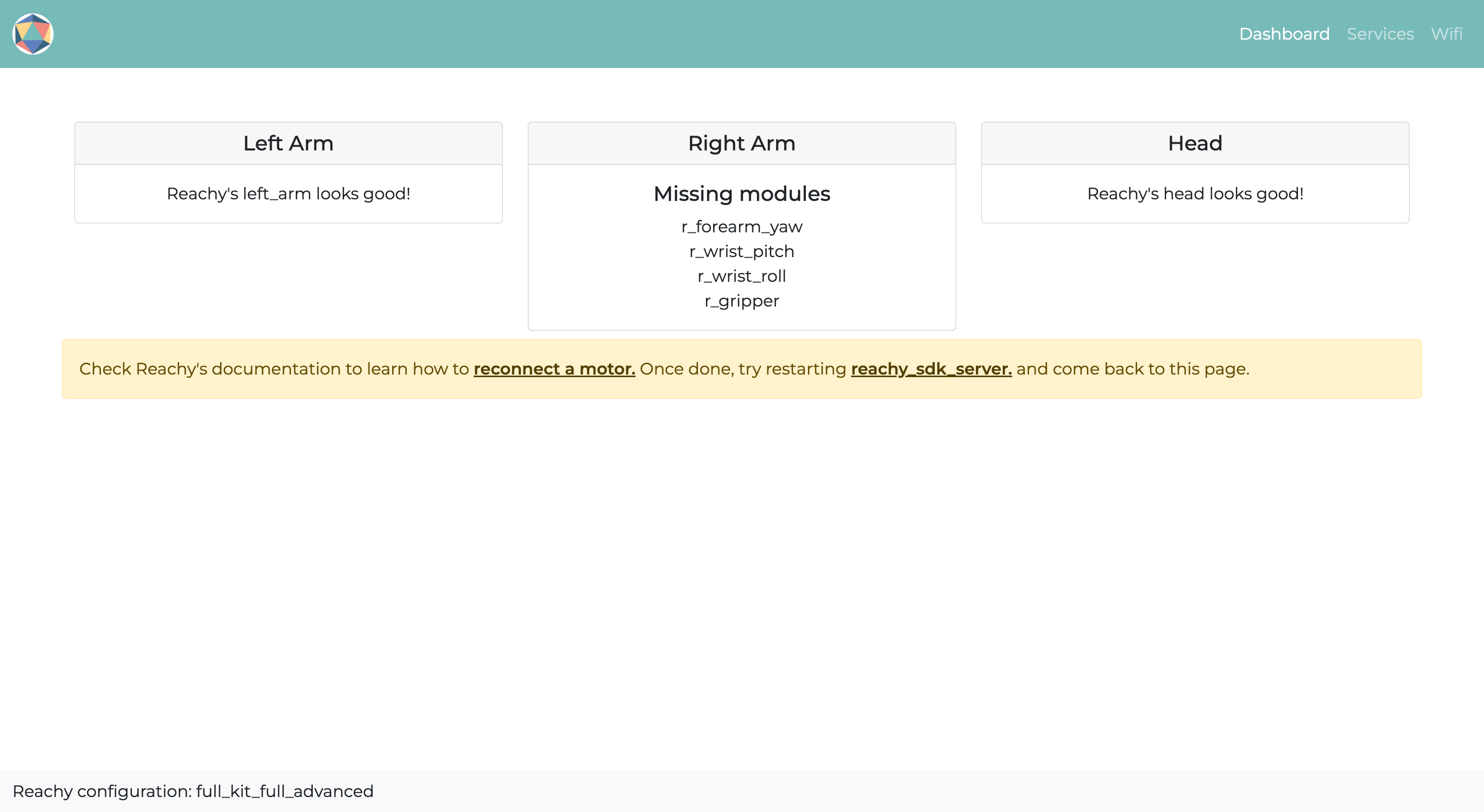The height and width of the screenshot is (812, 1484).
Task: Click the 'Reachy configuration: full_kit_full_advanced' footer text
Action: 193,791
